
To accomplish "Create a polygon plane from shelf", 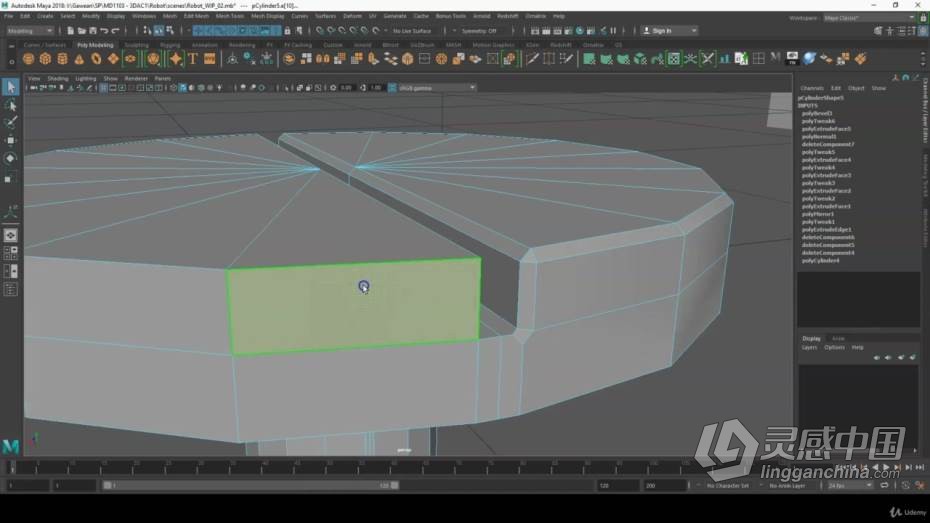I will [113, 59].
